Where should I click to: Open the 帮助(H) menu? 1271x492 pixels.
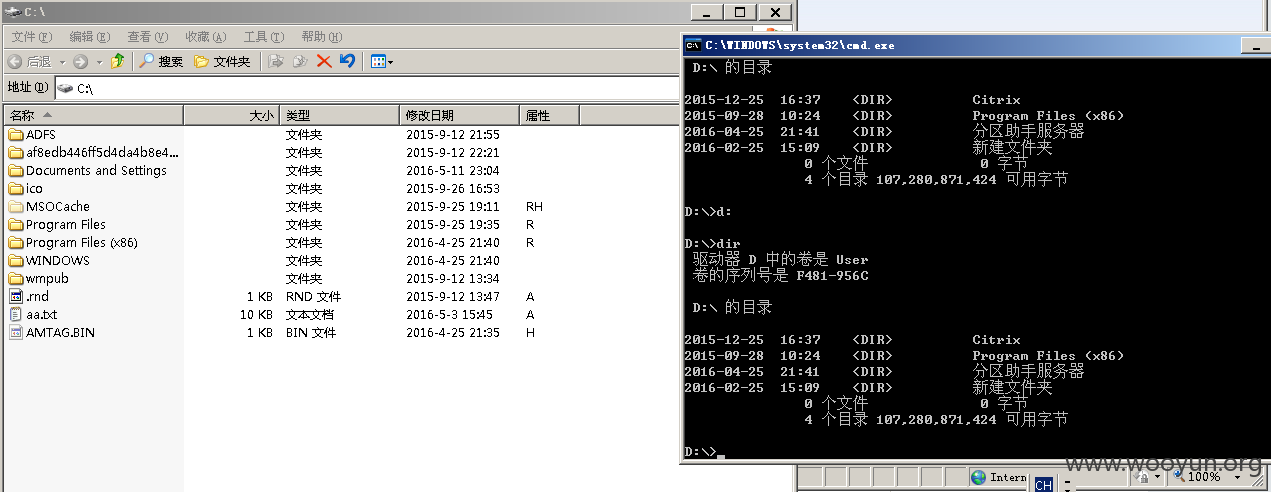coord(321,36)
